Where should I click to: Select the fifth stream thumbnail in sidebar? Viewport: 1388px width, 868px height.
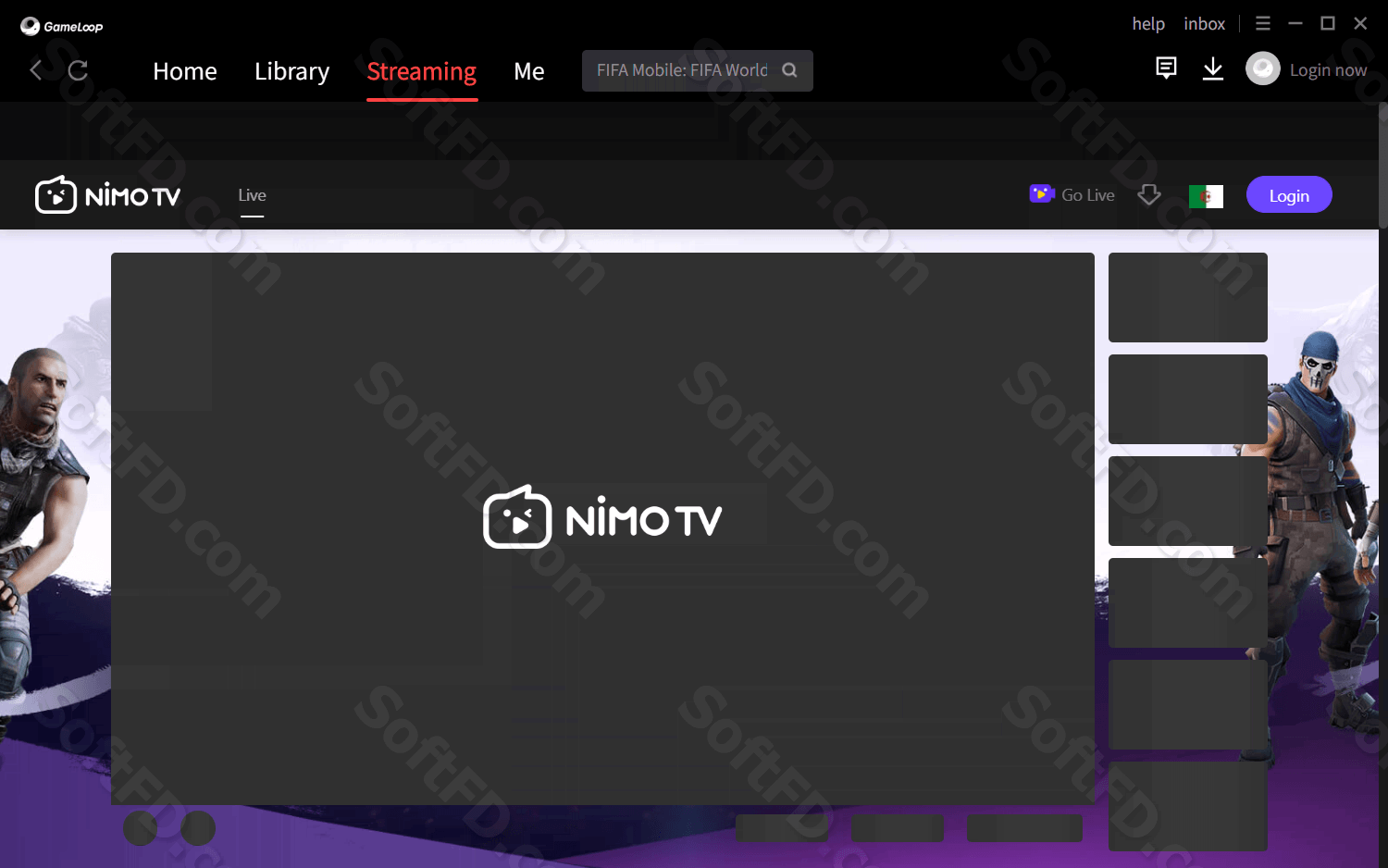(x=1188, y=704)
